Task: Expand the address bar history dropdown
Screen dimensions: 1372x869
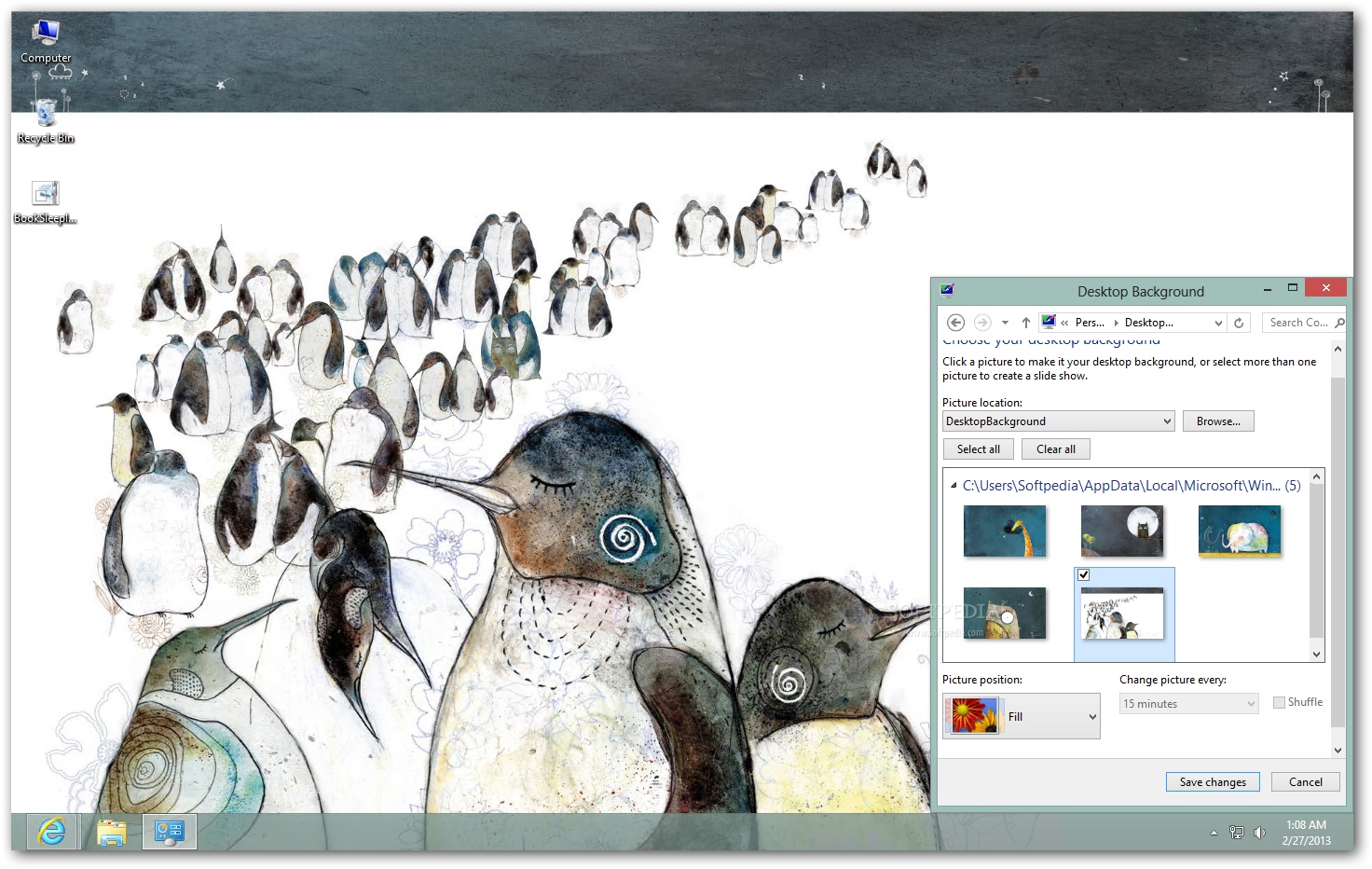Action: [1218, 323]
